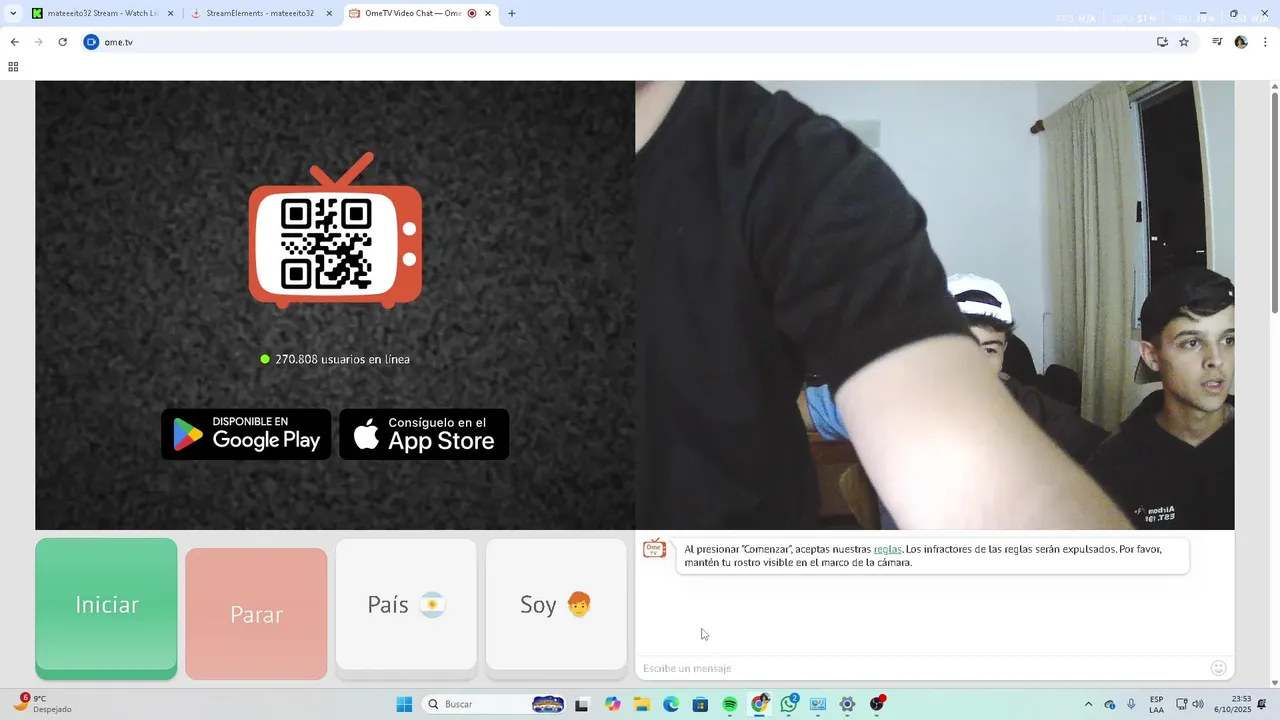Click the Chrome taskbar icon

coord(759,704)
